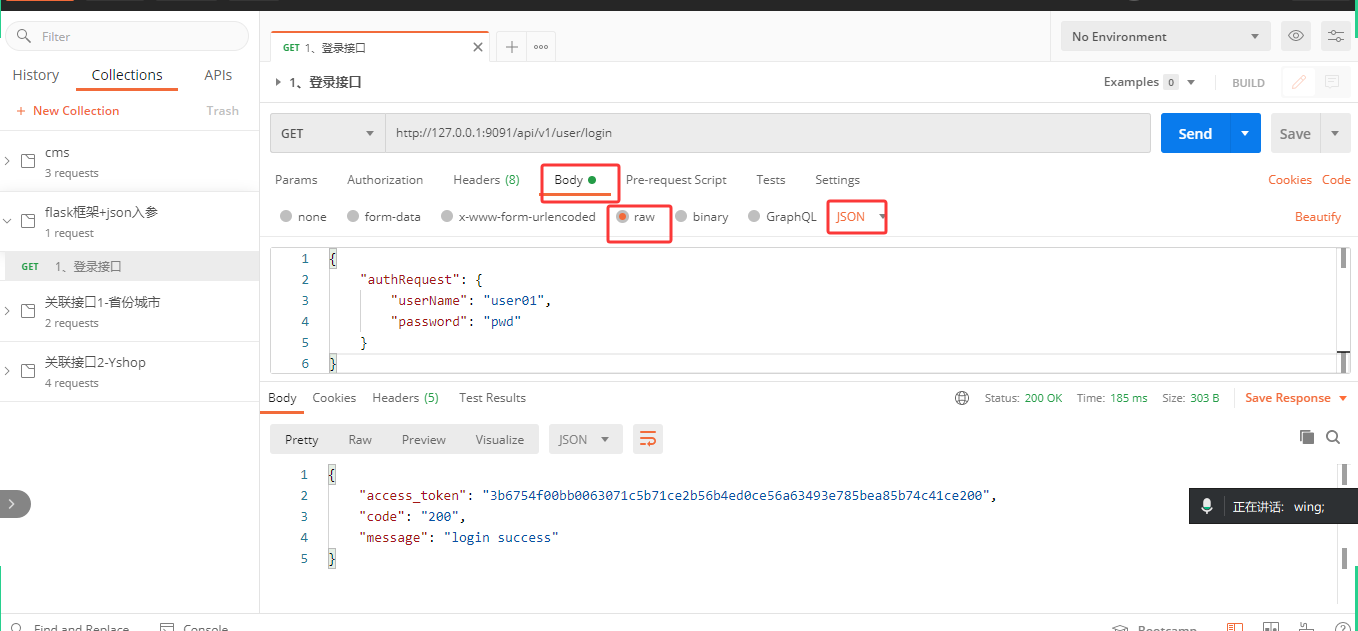Add a new request tab with plus
The image size is (1358, 631).
(511, 47)
